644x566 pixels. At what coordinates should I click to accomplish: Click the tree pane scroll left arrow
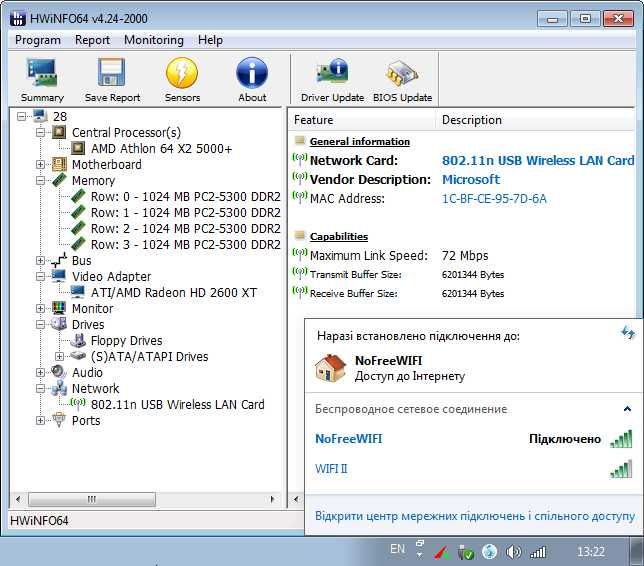(18, 499)
